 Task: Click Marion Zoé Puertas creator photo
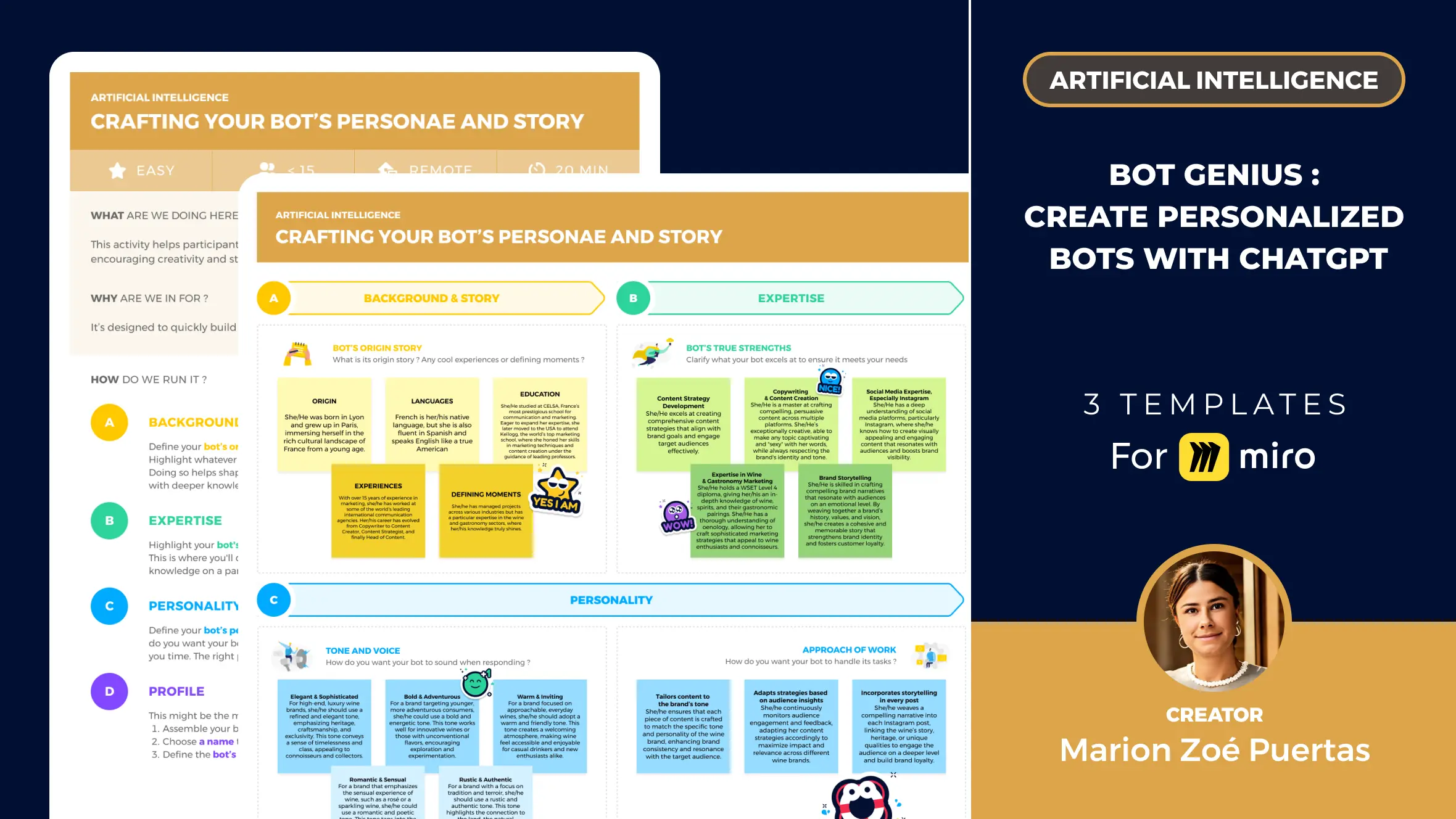point(1214,620)
